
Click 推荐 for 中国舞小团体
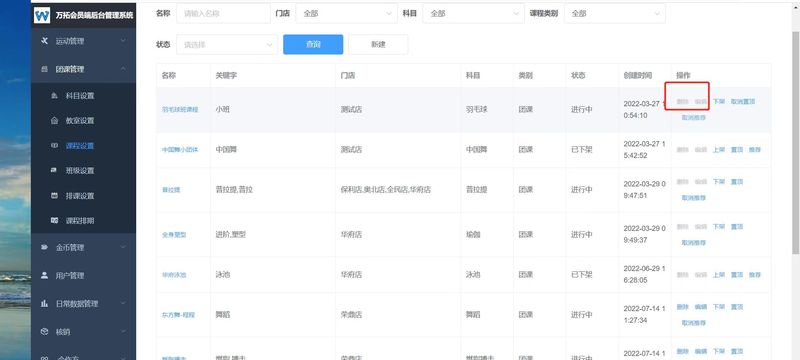pos(755,150)
